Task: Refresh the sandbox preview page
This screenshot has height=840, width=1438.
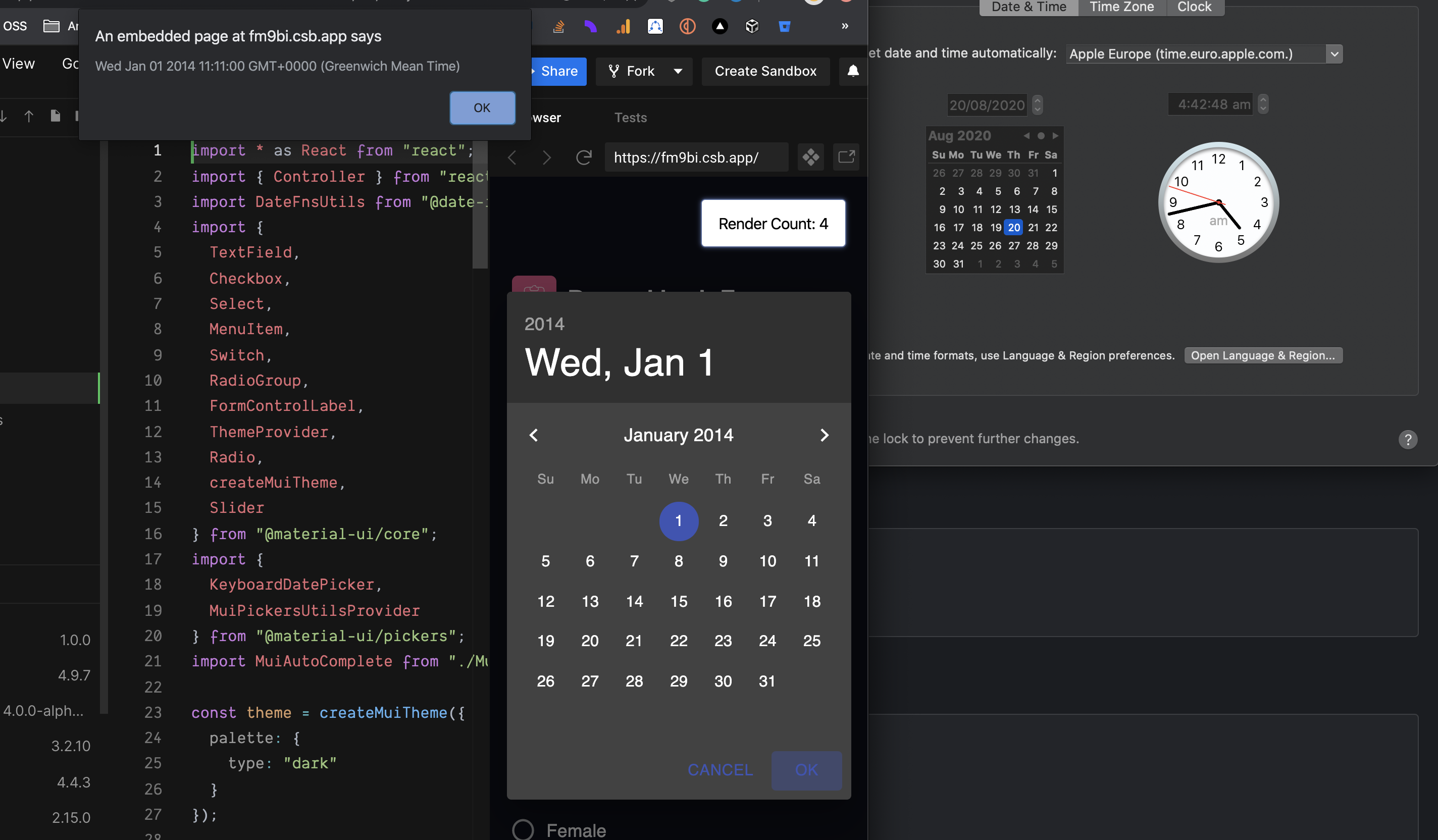Action: [584, 157]
